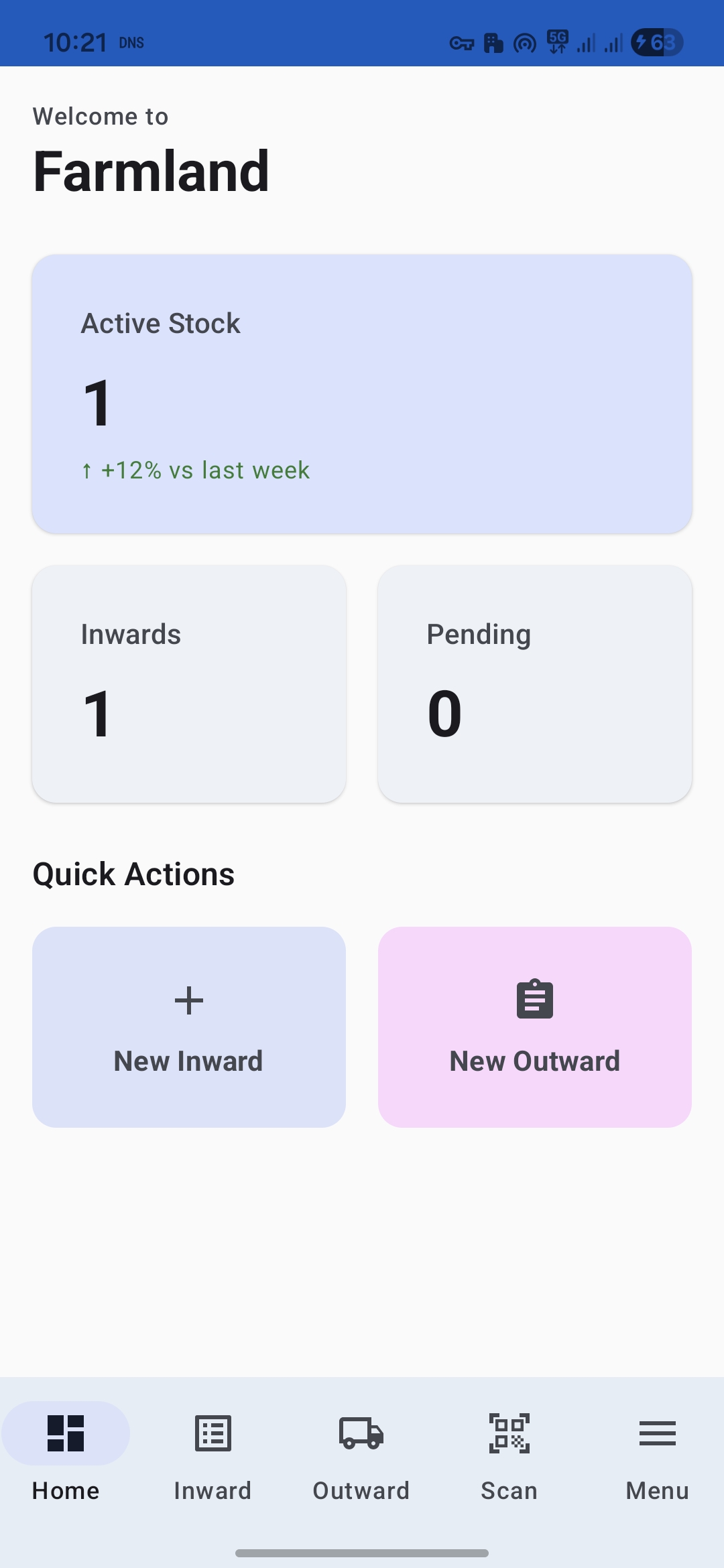The image size is (724, 1568).
Task: Open the Pending count card
Action: [x=535, y=683]
